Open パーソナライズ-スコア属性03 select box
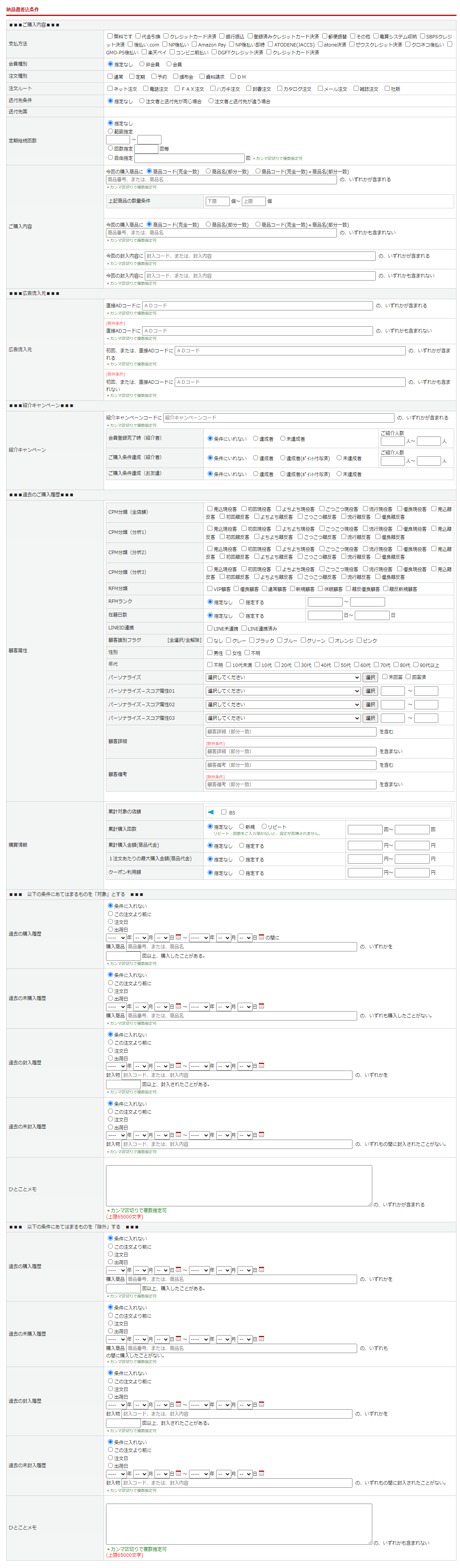Image resolution: width=460 pixels, height=1568 pixels. 283,718
